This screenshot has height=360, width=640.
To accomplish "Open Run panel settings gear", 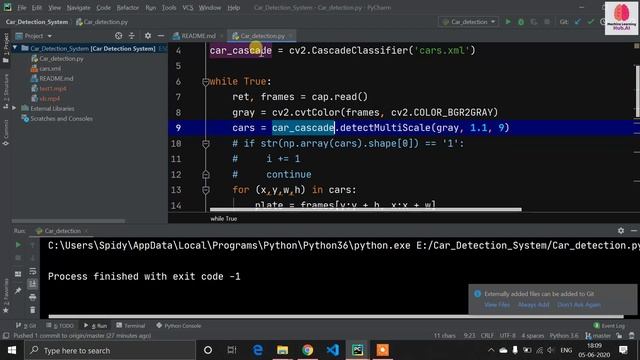I will click(x=621, y=231).
